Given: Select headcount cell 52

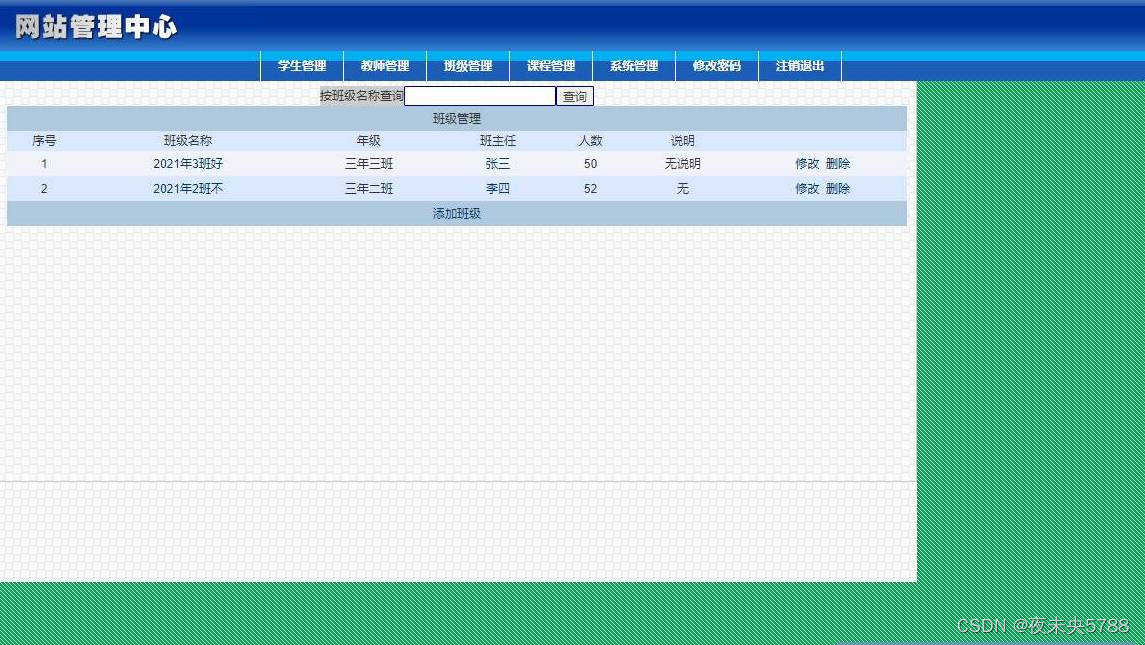Looking at the screenshot, I should [590, 188].
